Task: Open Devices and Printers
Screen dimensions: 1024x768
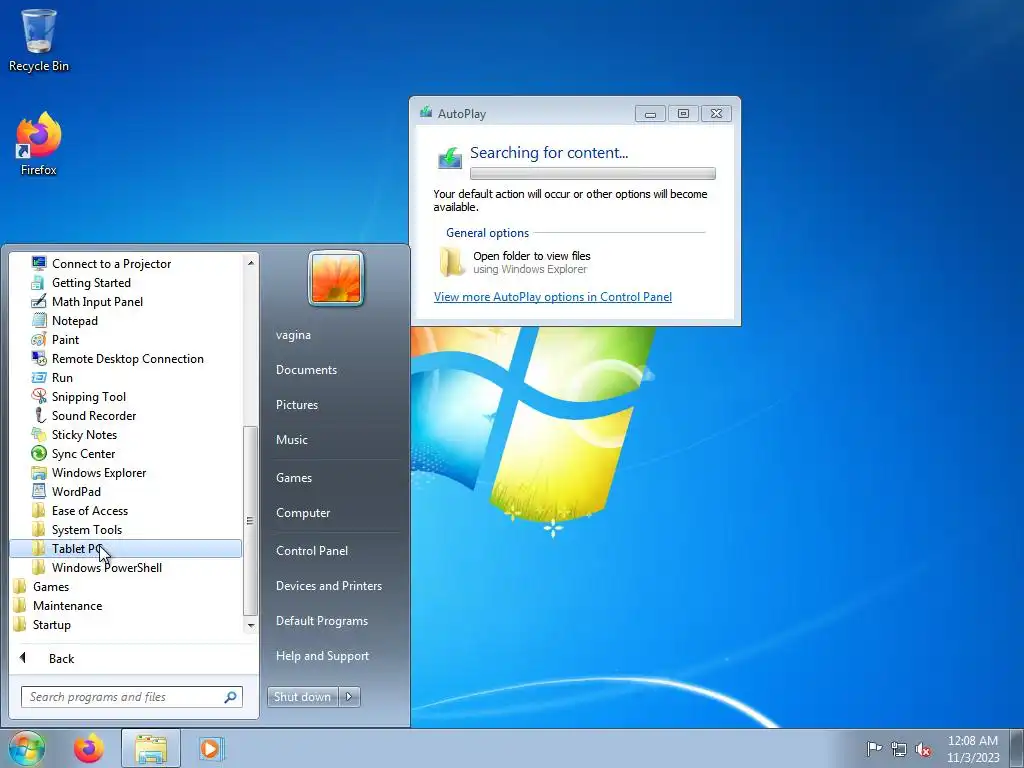Action: [x=328, y=586]
